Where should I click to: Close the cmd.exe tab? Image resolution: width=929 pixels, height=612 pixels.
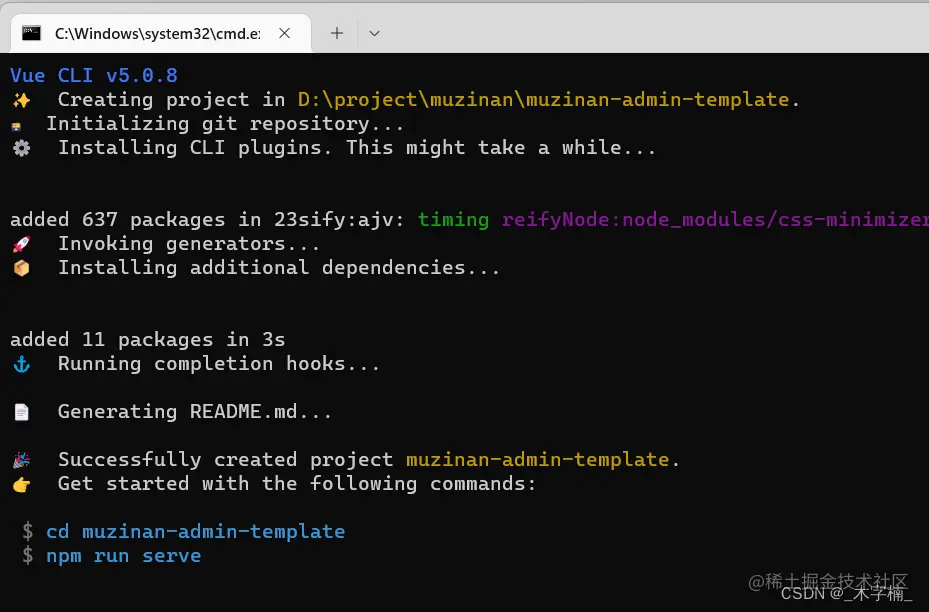pos(284,33)
